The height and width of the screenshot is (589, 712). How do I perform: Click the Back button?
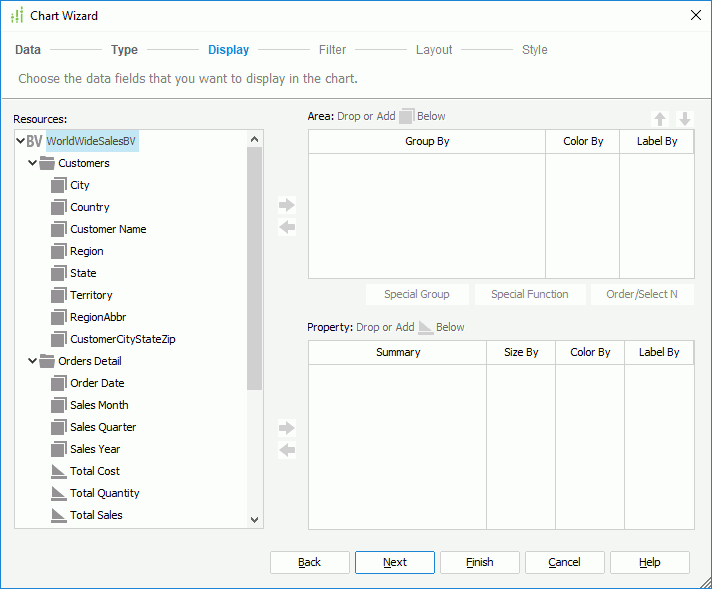pyautogui.click(x=310, y=562)
